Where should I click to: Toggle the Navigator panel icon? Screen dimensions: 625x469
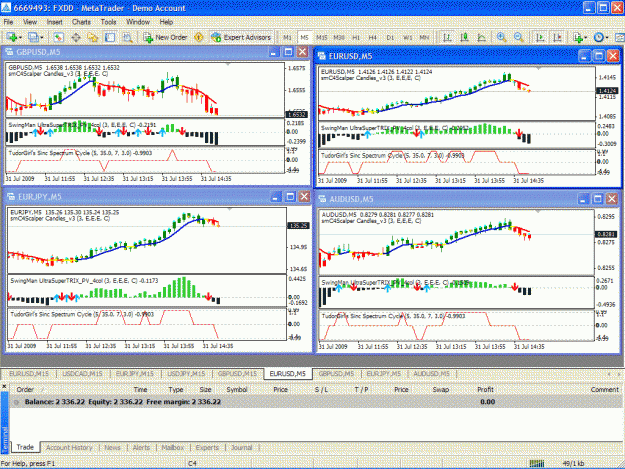pos(93,37)
